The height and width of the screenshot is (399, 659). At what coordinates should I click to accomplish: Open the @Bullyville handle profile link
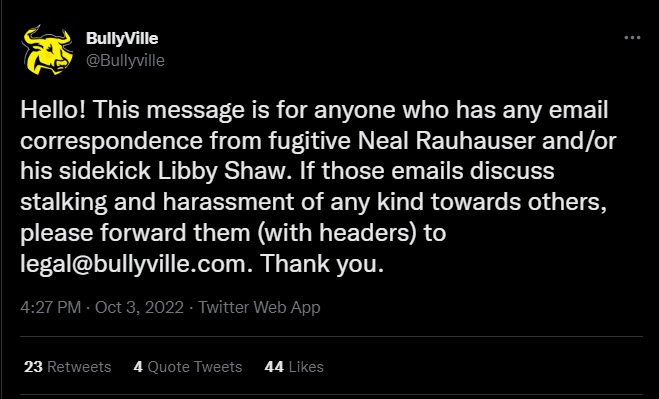pos(125,61)
